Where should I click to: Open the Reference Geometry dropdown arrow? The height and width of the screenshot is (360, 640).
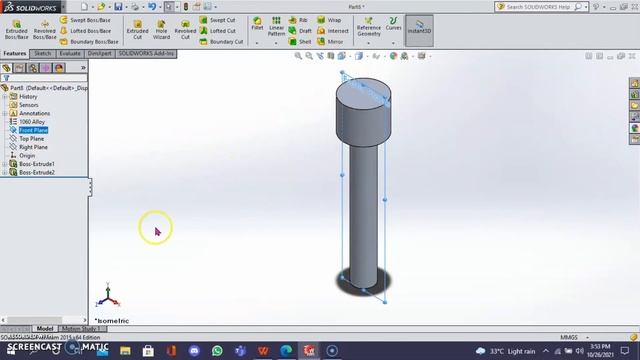369,42
